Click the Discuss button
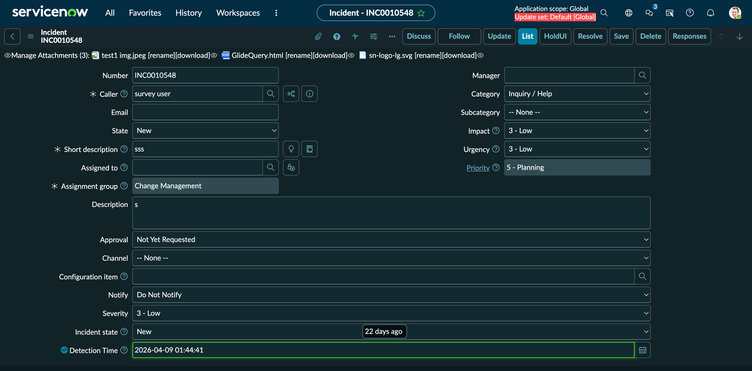 point(419,36)
